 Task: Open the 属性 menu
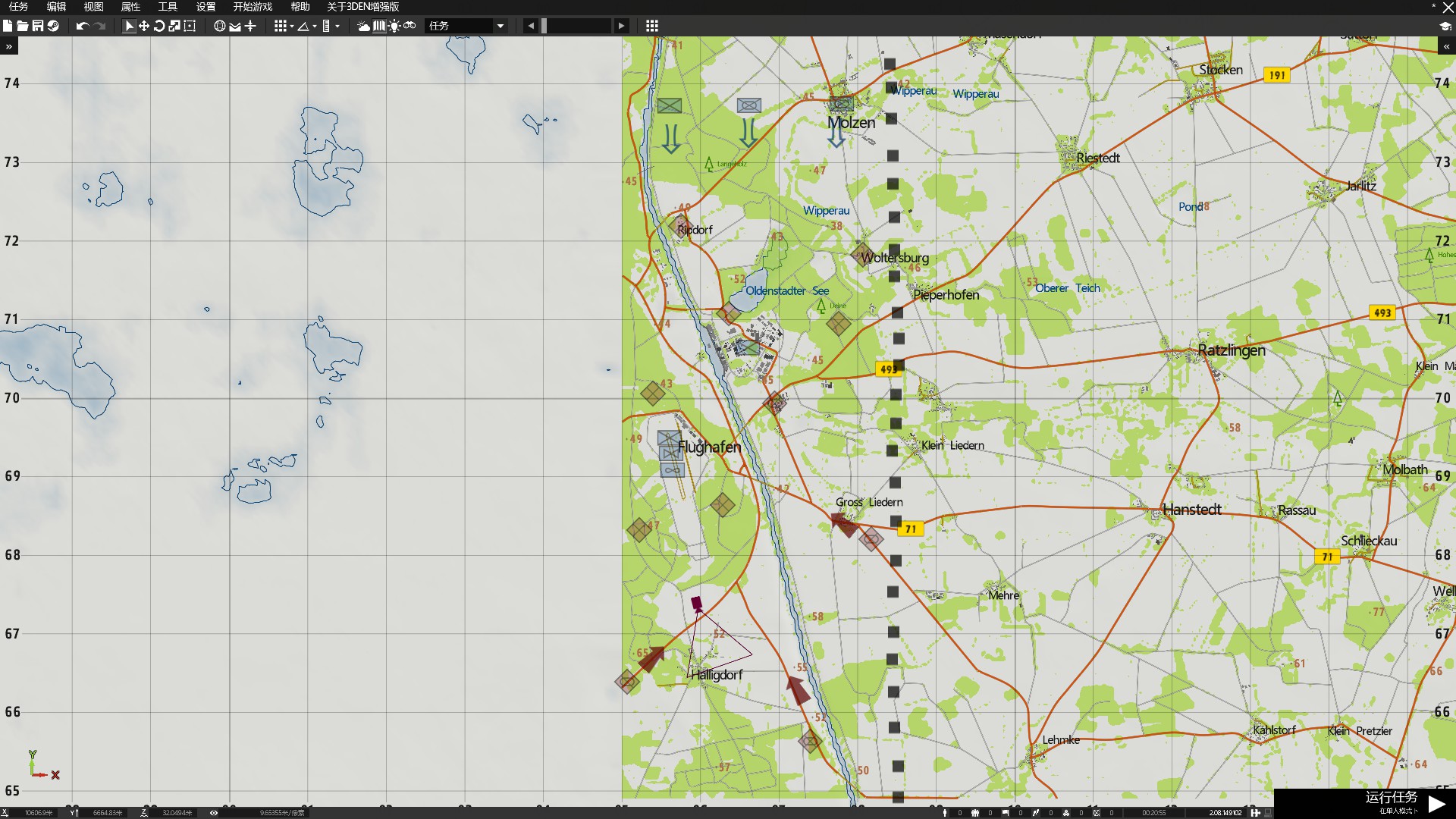(x=130, y=7)
